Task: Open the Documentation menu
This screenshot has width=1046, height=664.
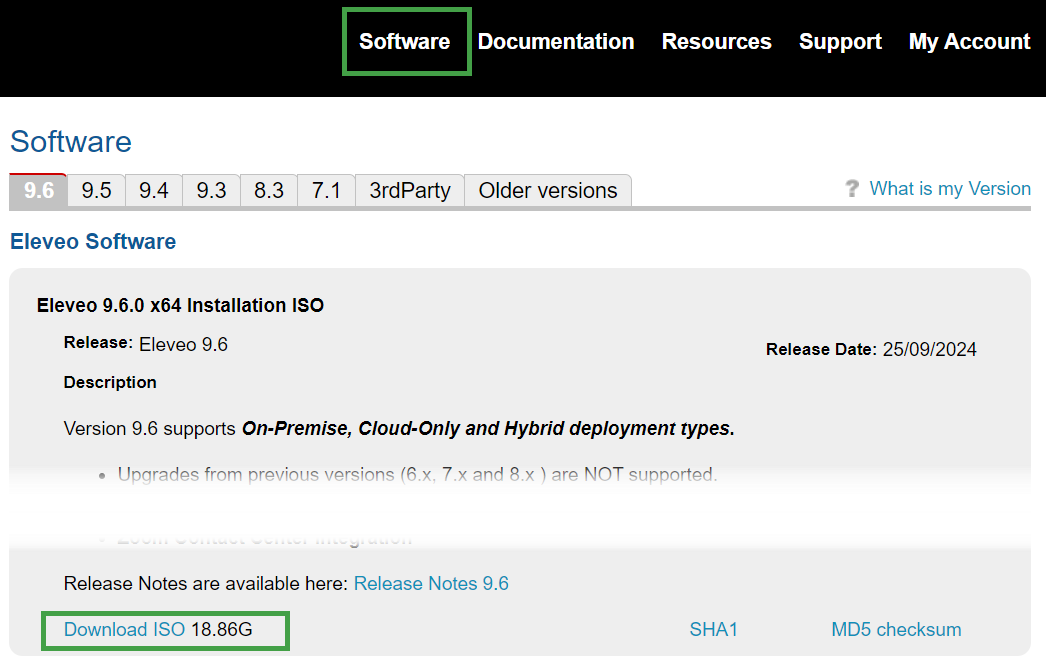Action: pos(556,42)
